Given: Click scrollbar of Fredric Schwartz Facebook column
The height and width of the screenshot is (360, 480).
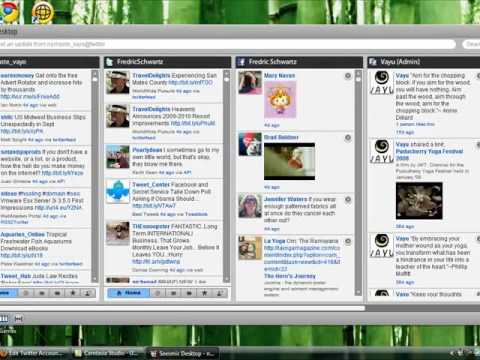Looking at the screenshot, I should 359,182.
